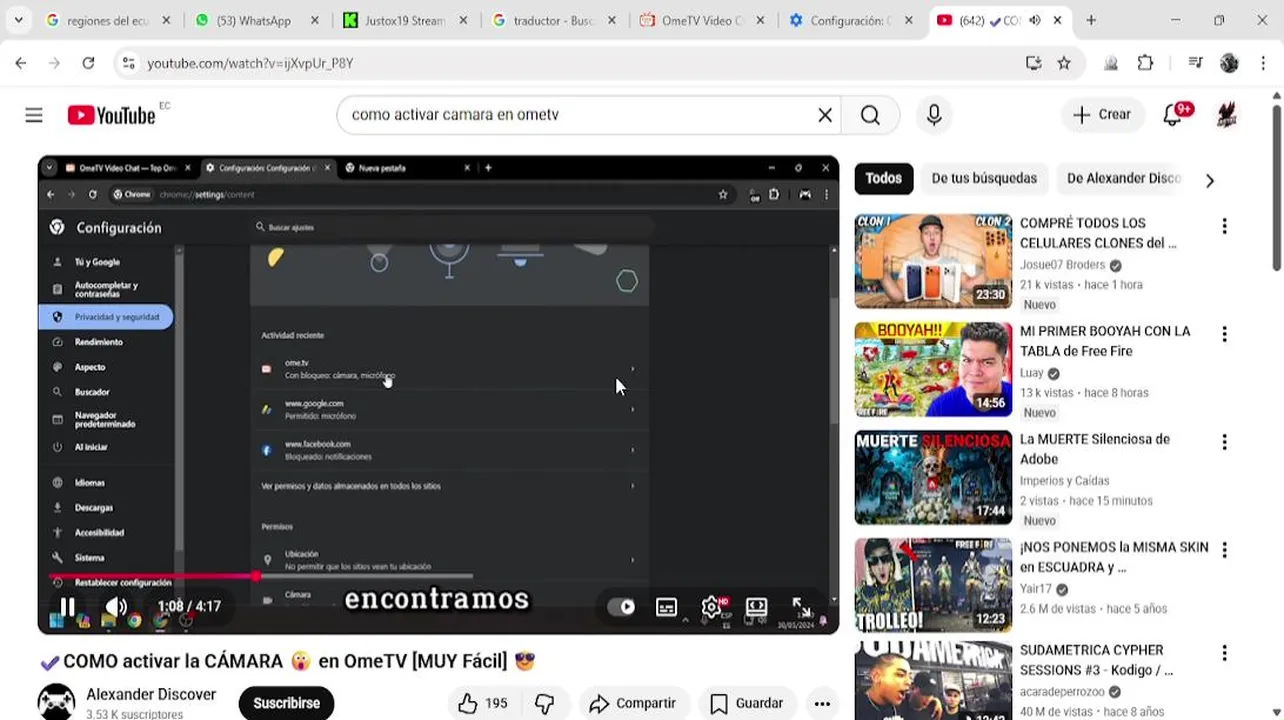The image size is (1284, 720).
Task: Start voice search with the microphone
Action: click(934, 115)
